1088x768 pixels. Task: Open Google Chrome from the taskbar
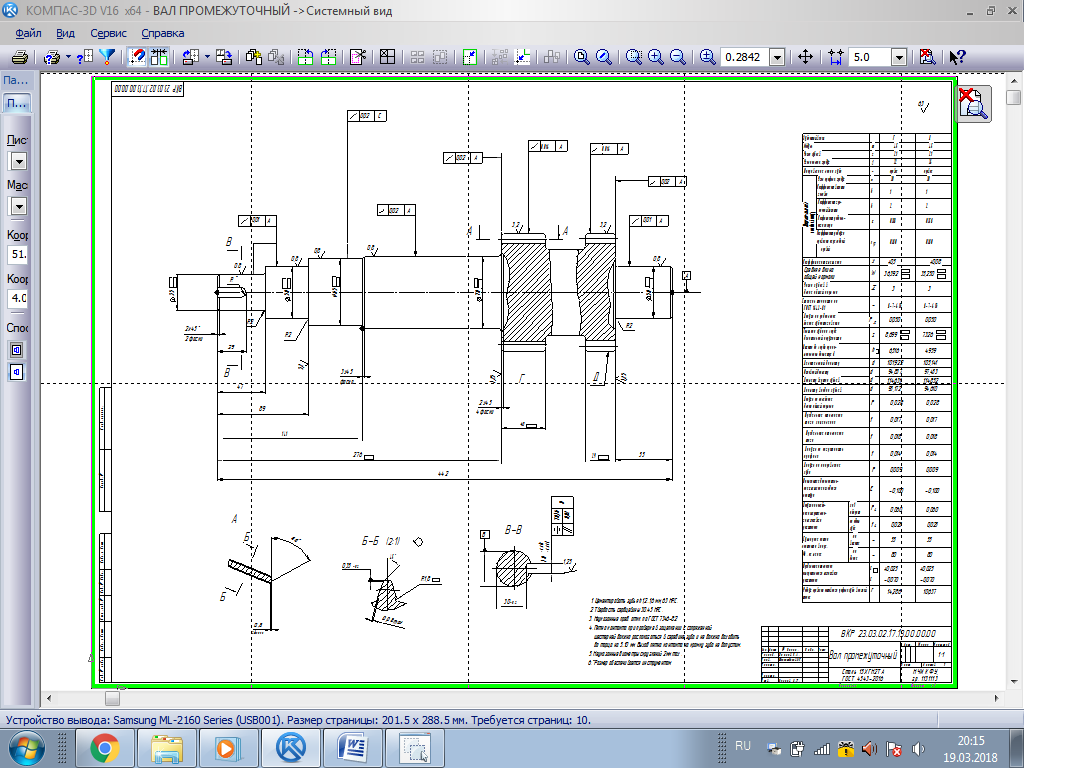(x=105, y=747)
